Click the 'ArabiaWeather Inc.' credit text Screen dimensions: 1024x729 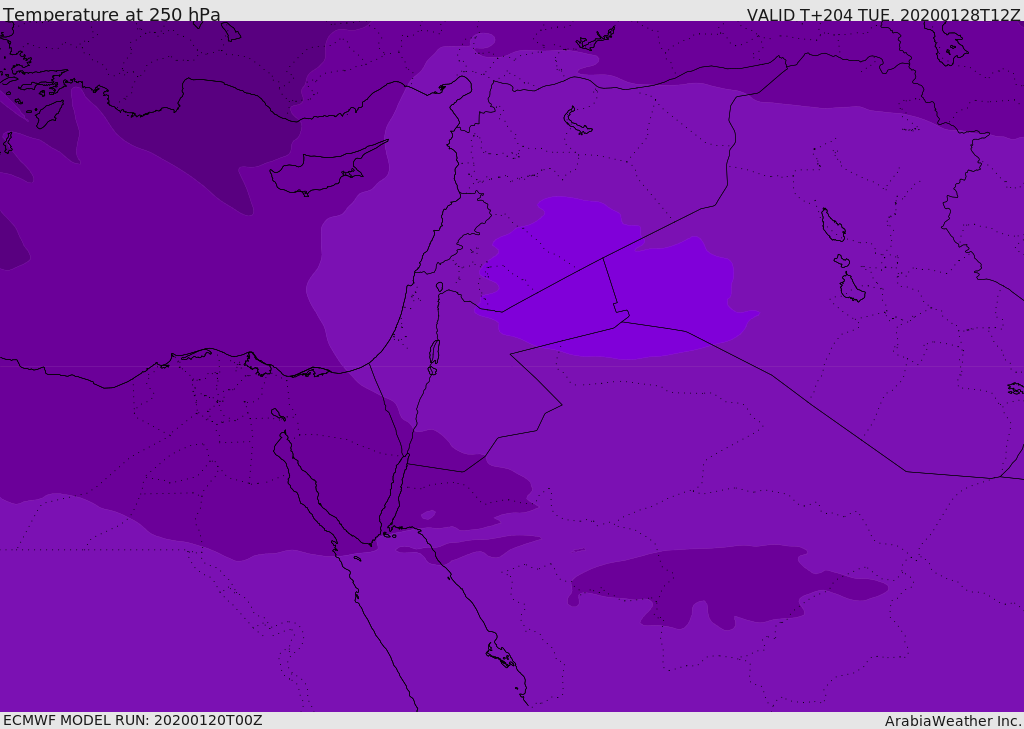pyautogui.click(x=954, y=721)
